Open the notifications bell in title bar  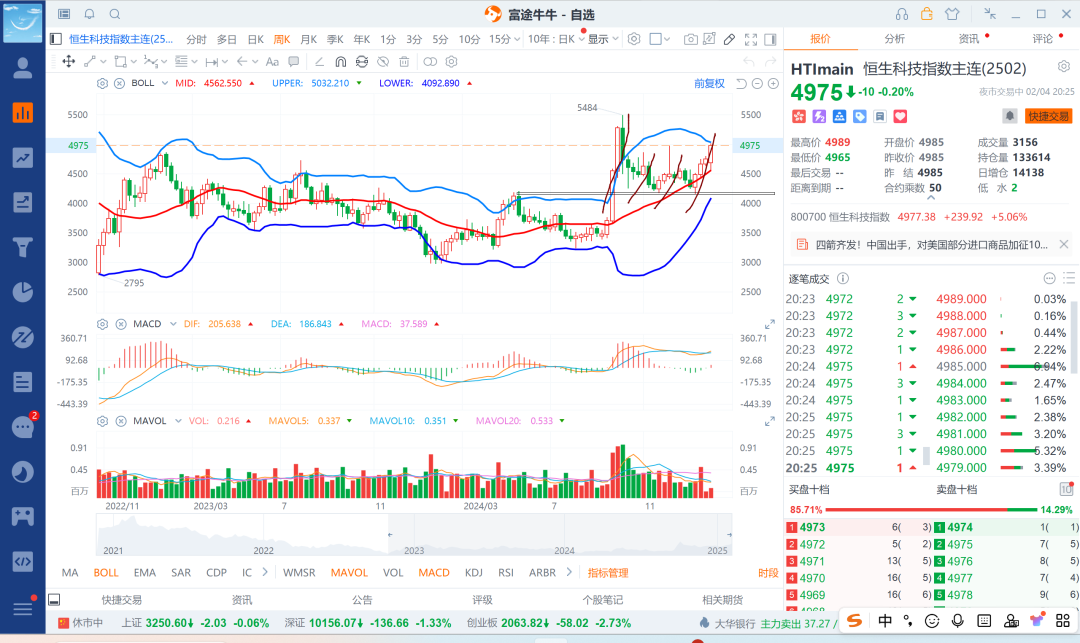(x=90, y=14)
